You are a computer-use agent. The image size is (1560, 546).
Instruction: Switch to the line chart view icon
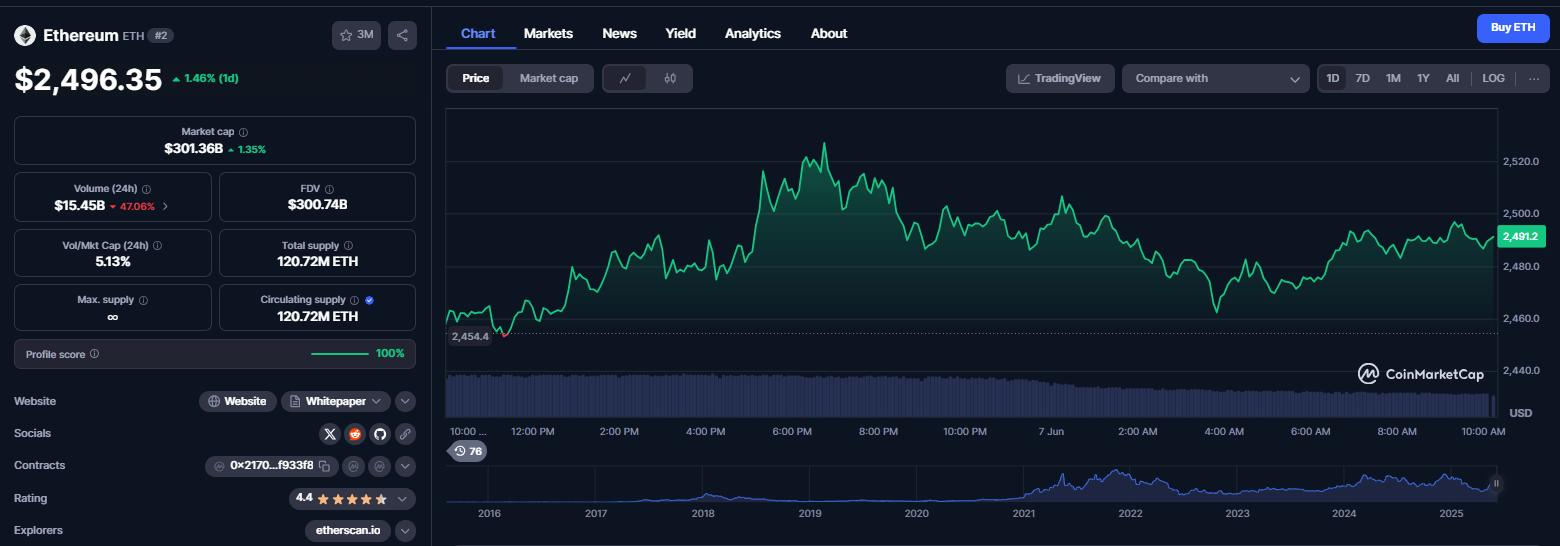(x=625, y=78)
